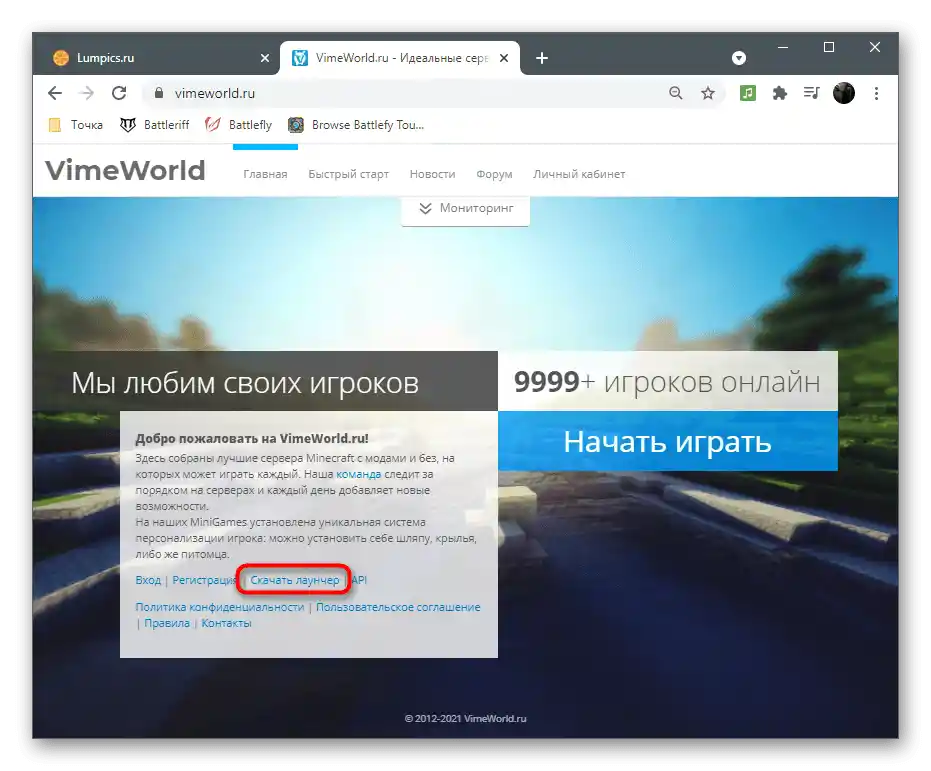Expand the Мониторинг dropdown panel
This screenshot has height=771, width=931.
[x=466, y=209]
